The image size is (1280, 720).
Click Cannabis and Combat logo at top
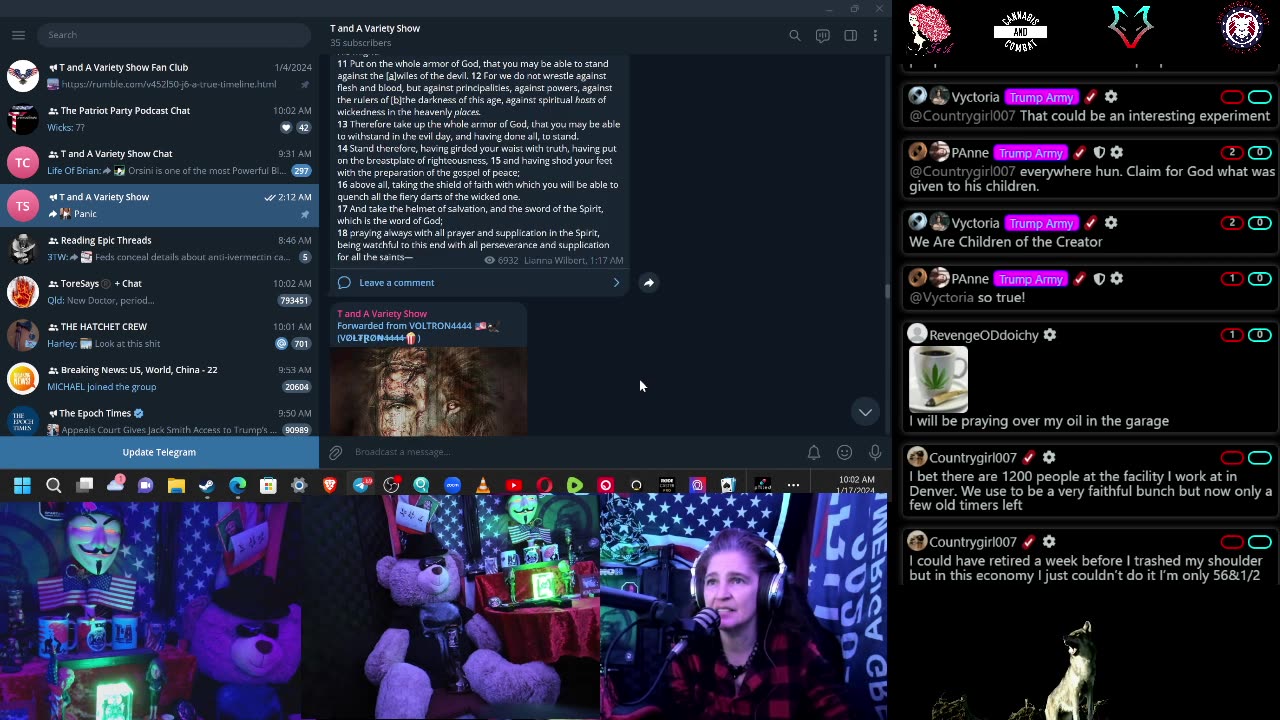[x=1020, y=30]
